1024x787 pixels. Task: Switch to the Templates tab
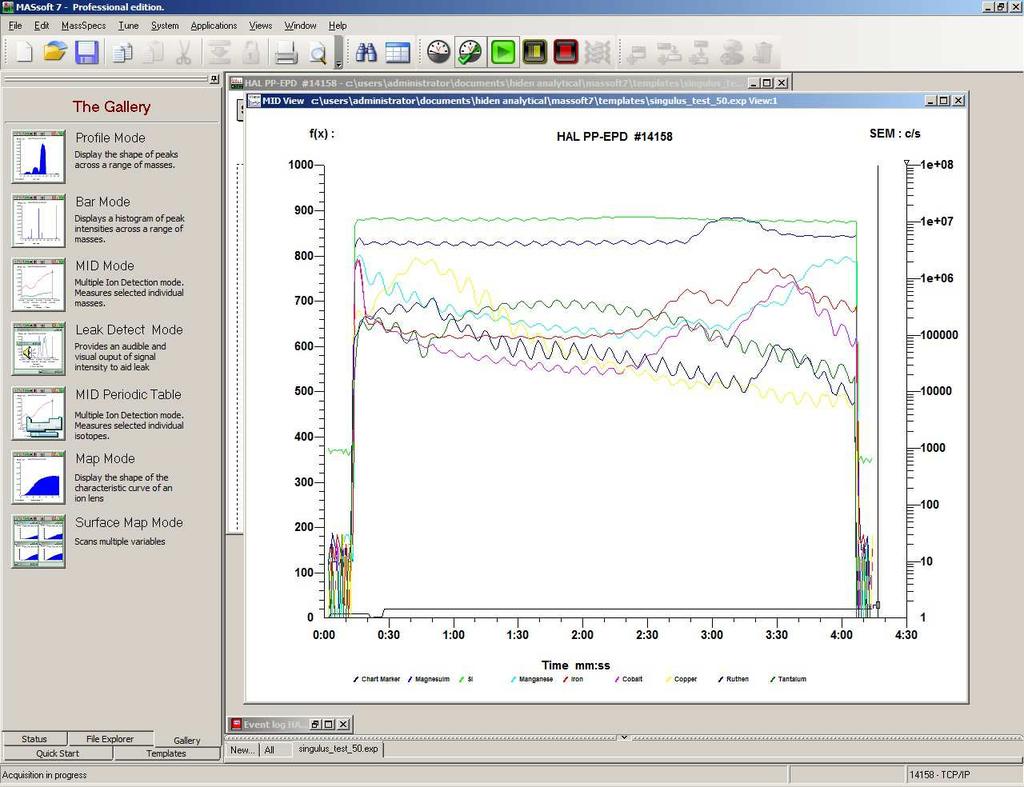click(x=166, y=753)
